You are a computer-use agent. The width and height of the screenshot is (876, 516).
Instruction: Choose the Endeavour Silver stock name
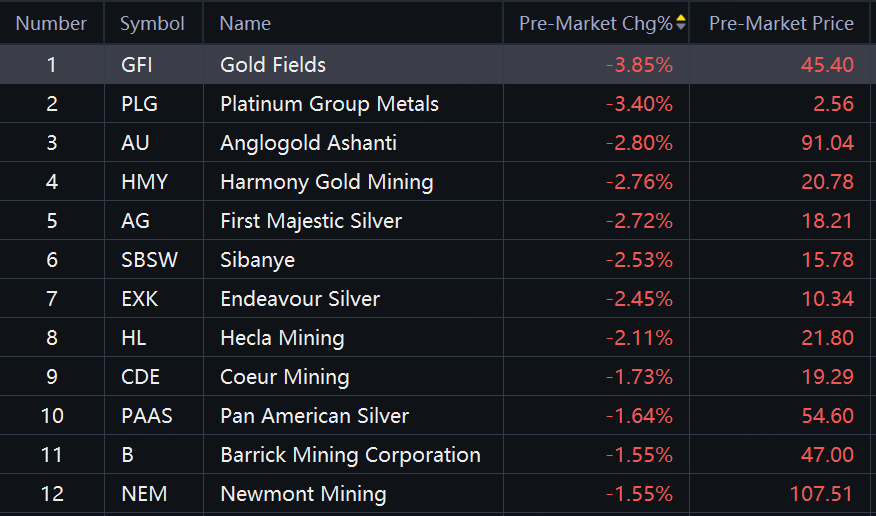click(x=300, y=299)
